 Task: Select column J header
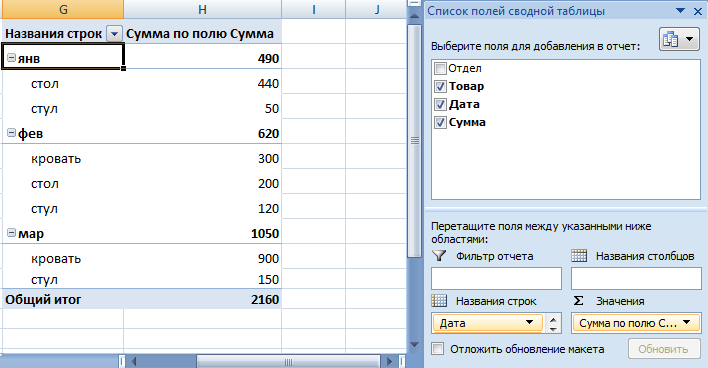pos(376,9)
